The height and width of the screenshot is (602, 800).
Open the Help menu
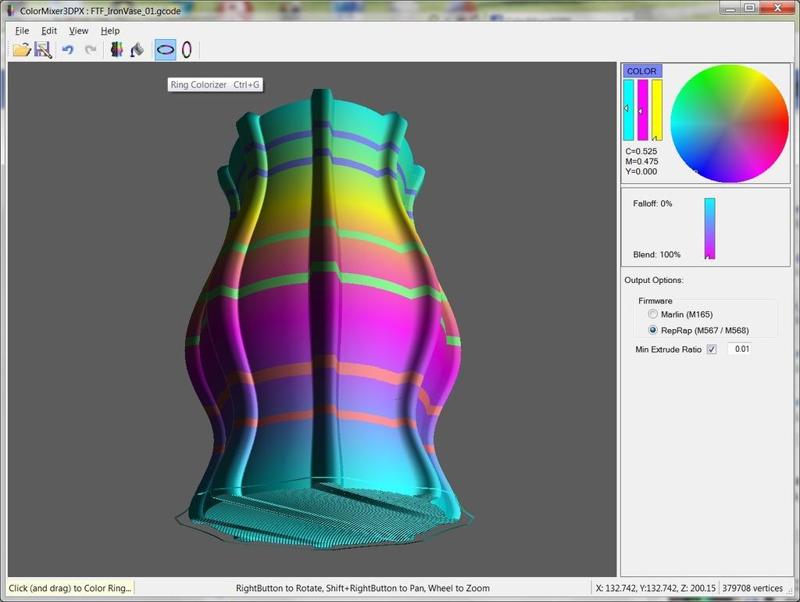point(110,31)
